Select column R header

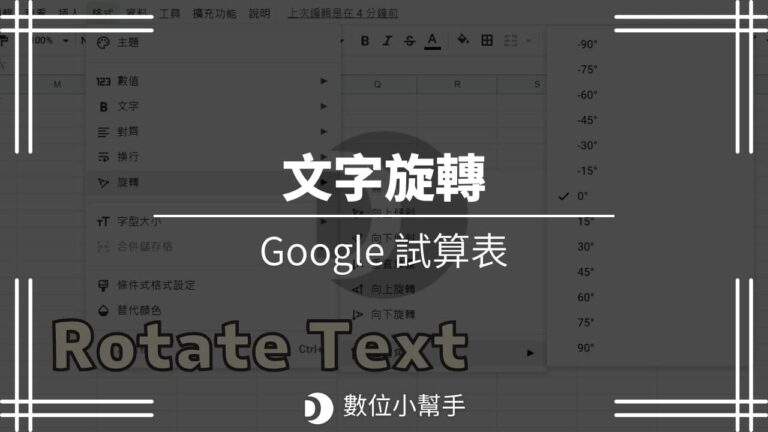tap(457, 84)
